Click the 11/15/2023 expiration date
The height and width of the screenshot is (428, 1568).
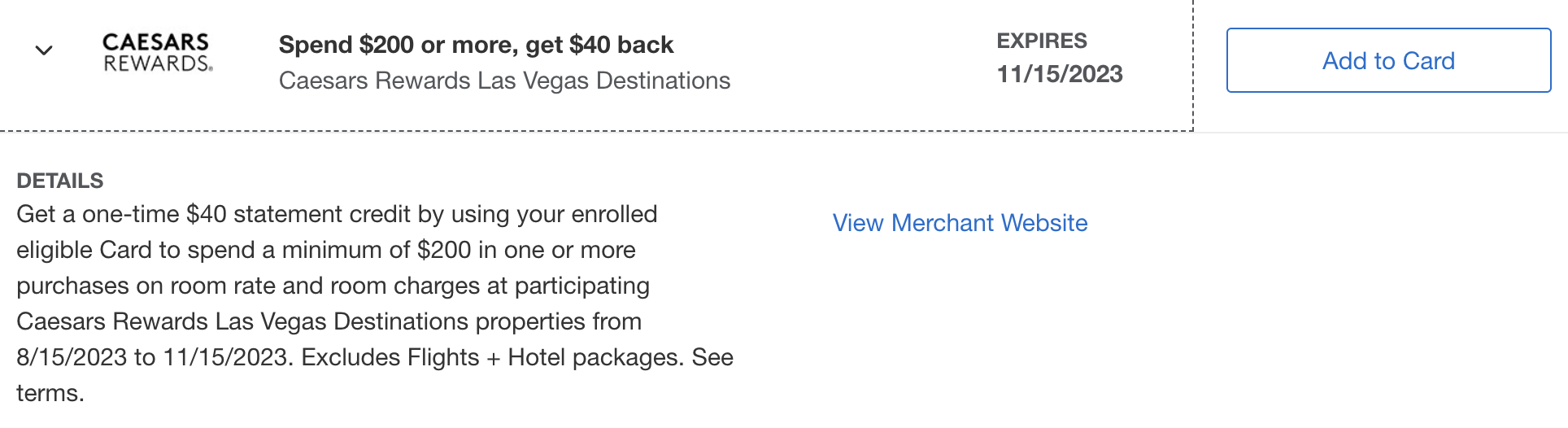pos(1060,74)
